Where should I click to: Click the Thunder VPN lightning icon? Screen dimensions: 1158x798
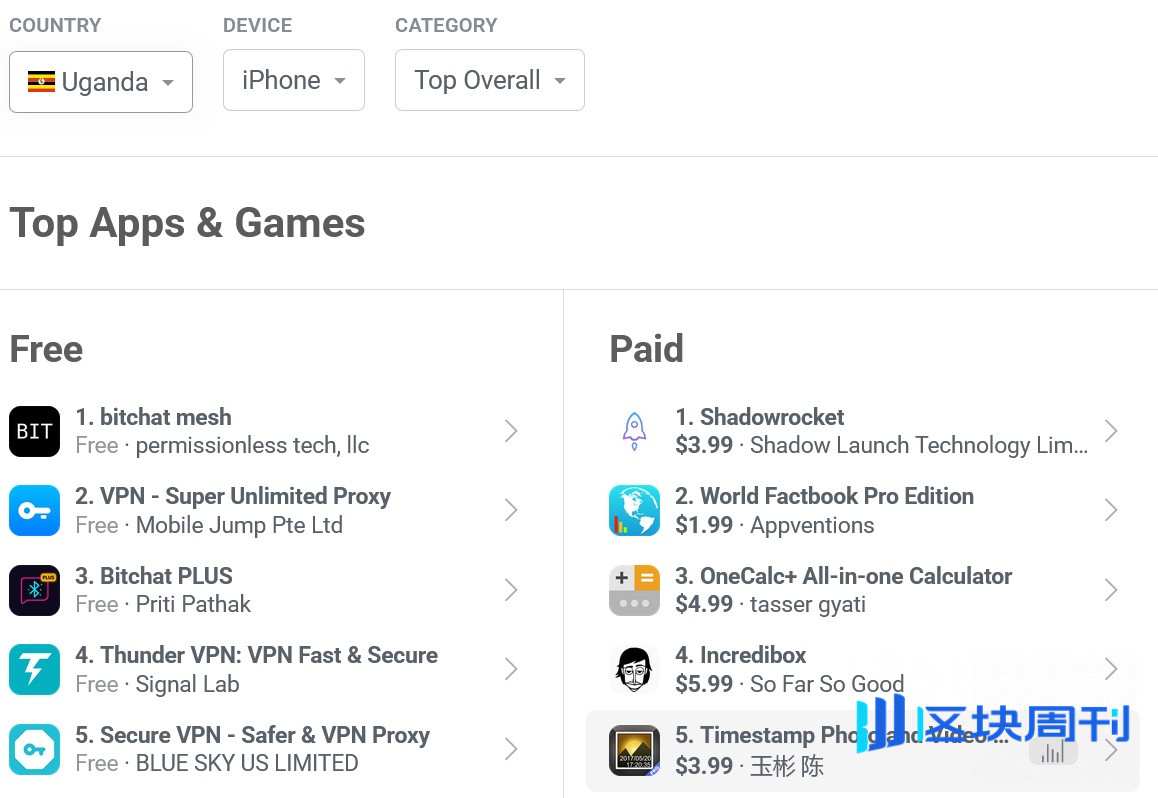tap(34, 669)
